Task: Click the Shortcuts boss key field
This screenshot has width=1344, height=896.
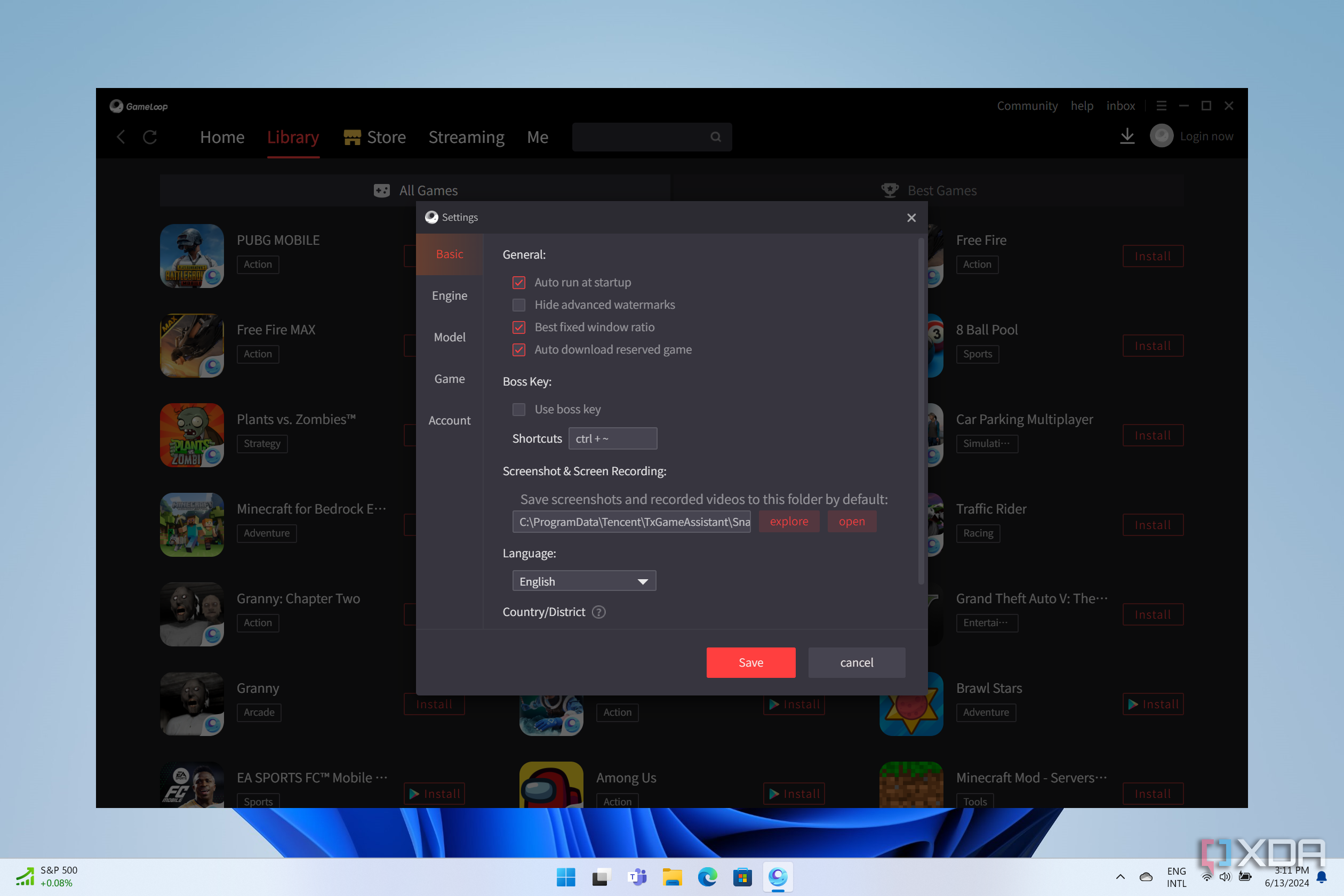Action: 613,439
